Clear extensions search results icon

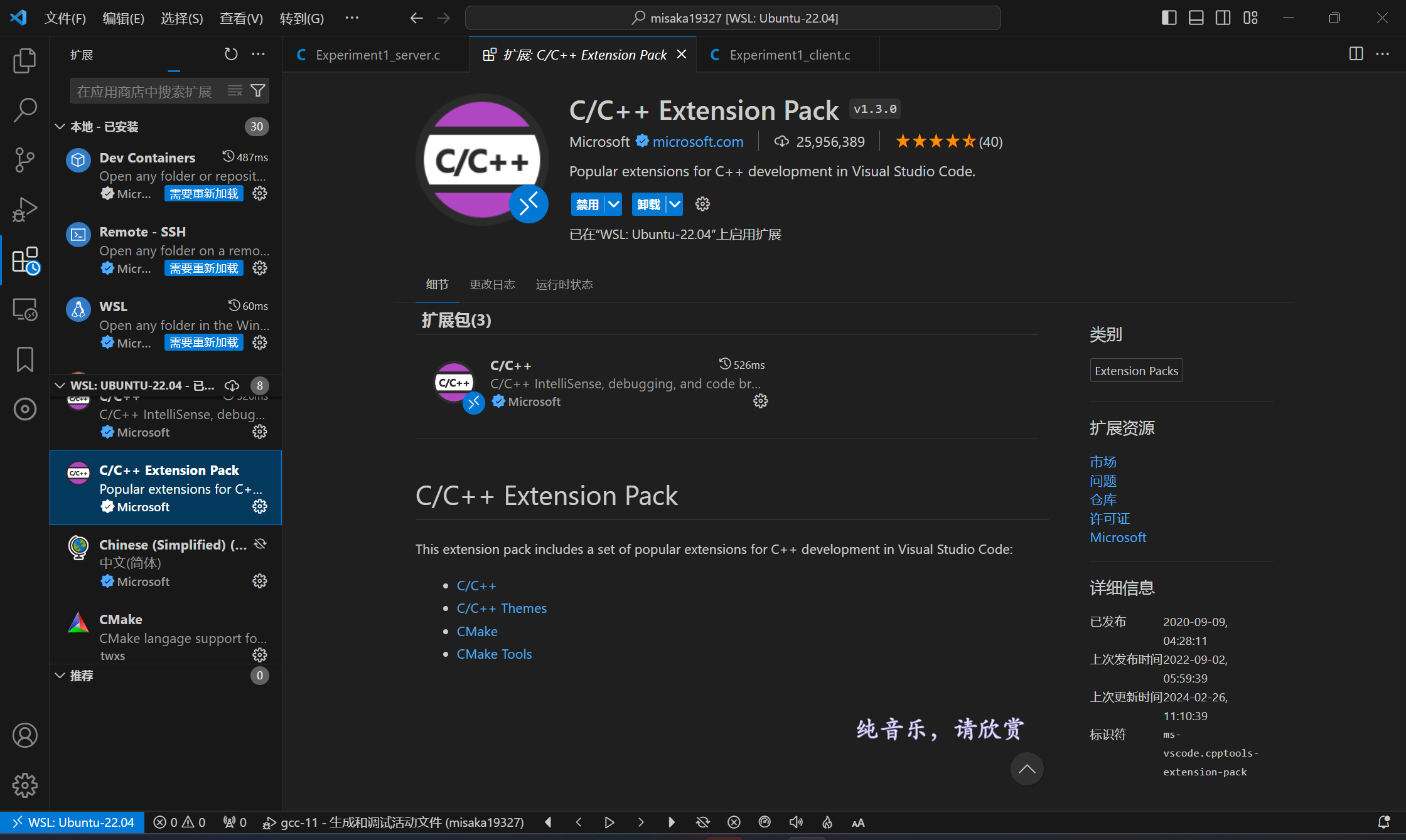click(235, 91)
